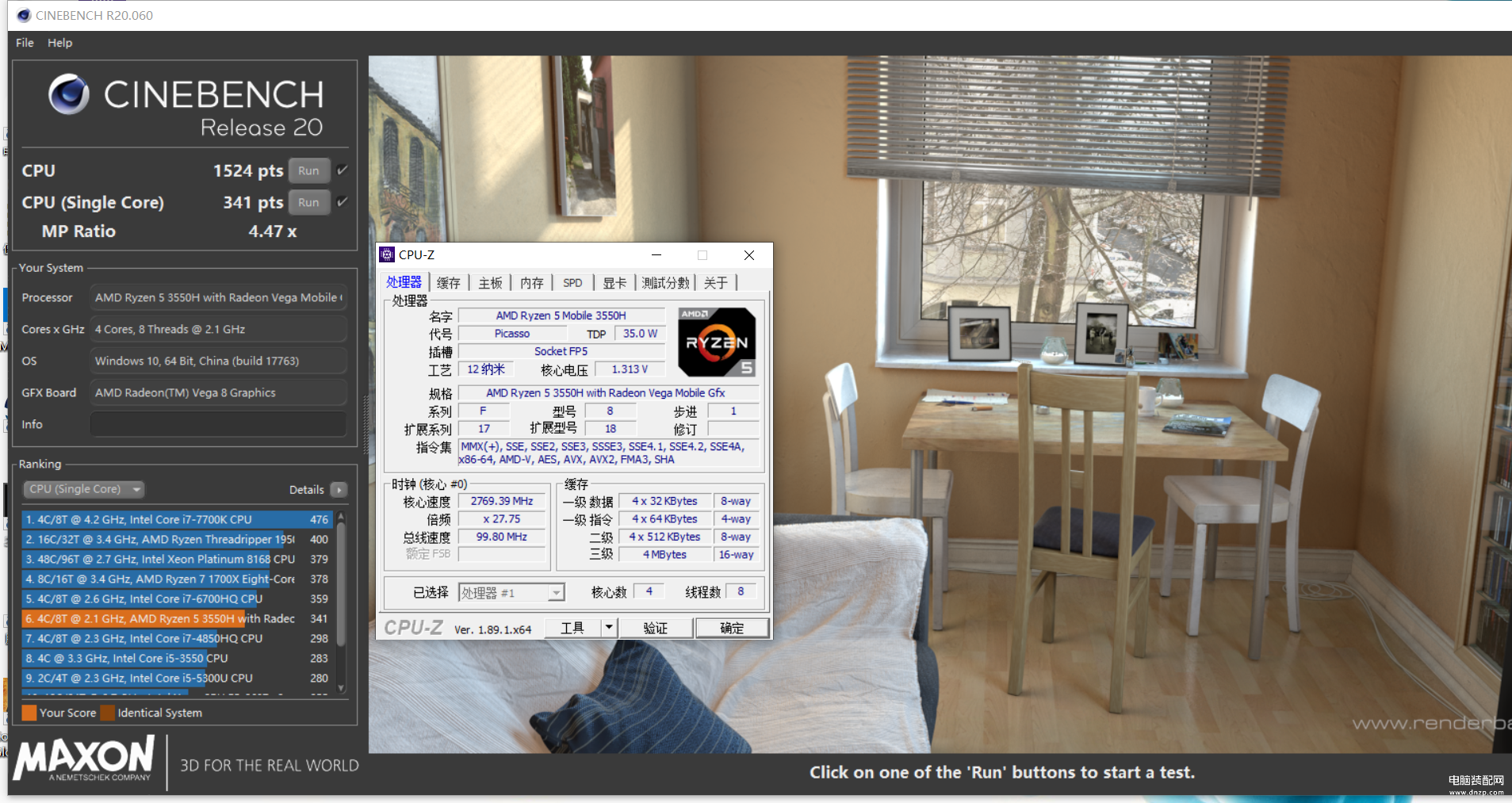Screen dimensions: 1512x803
Task: Click the 三级 cache value 4 MBytes
Action: [664, 555]
